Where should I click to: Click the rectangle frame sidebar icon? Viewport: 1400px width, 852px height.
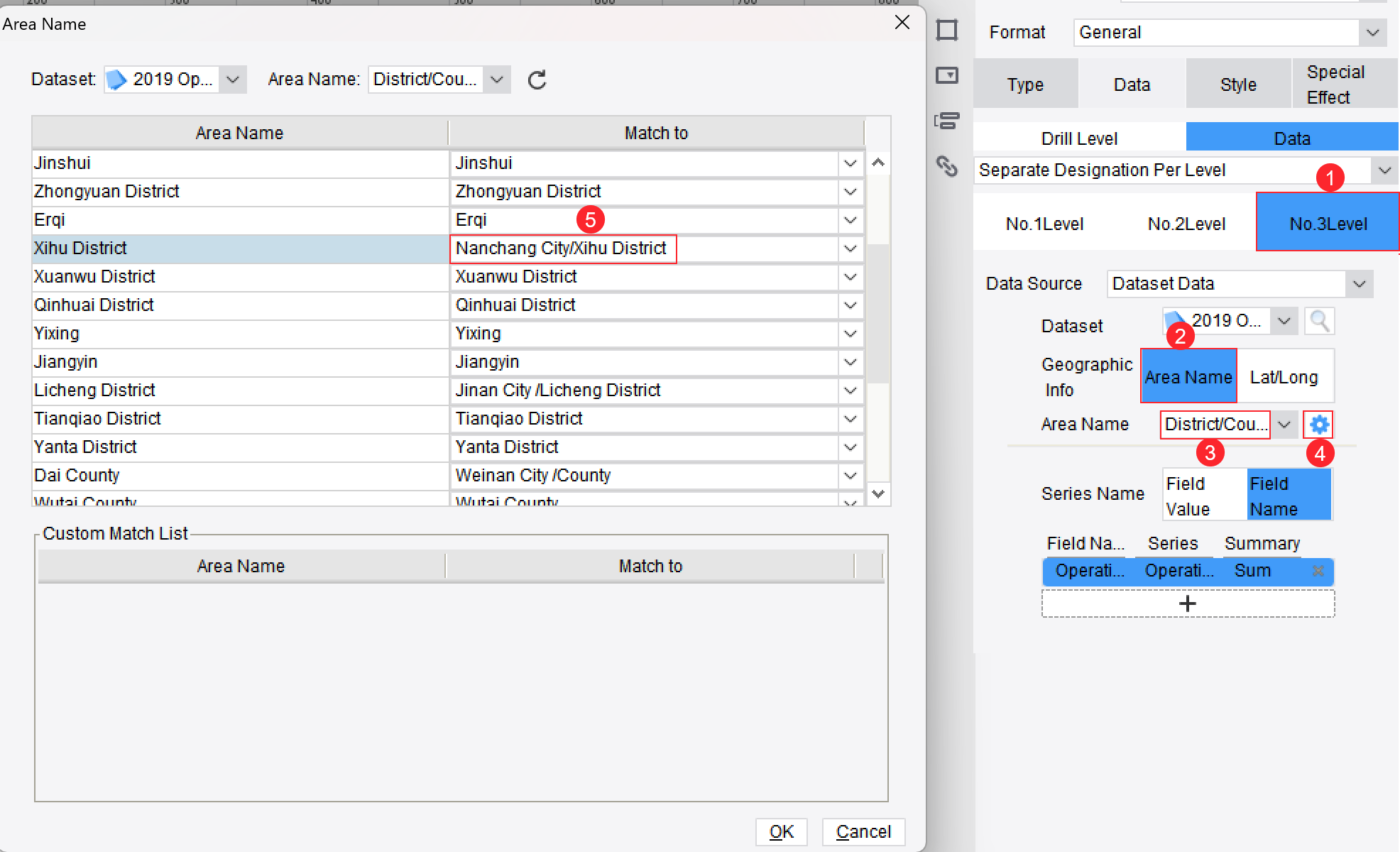[947, 30]
